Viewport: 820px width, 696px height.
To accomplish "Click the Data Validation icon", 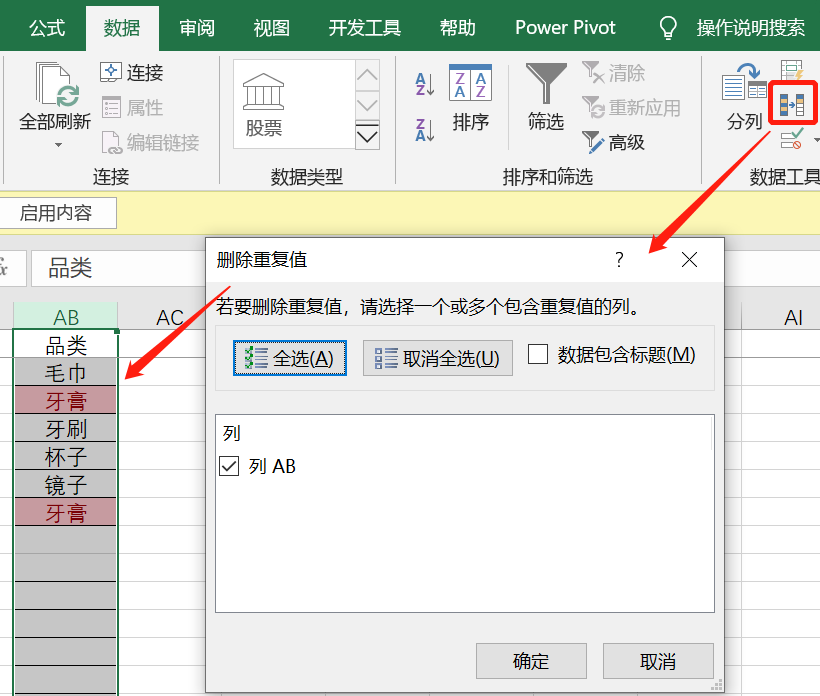I will click(792, 140).
